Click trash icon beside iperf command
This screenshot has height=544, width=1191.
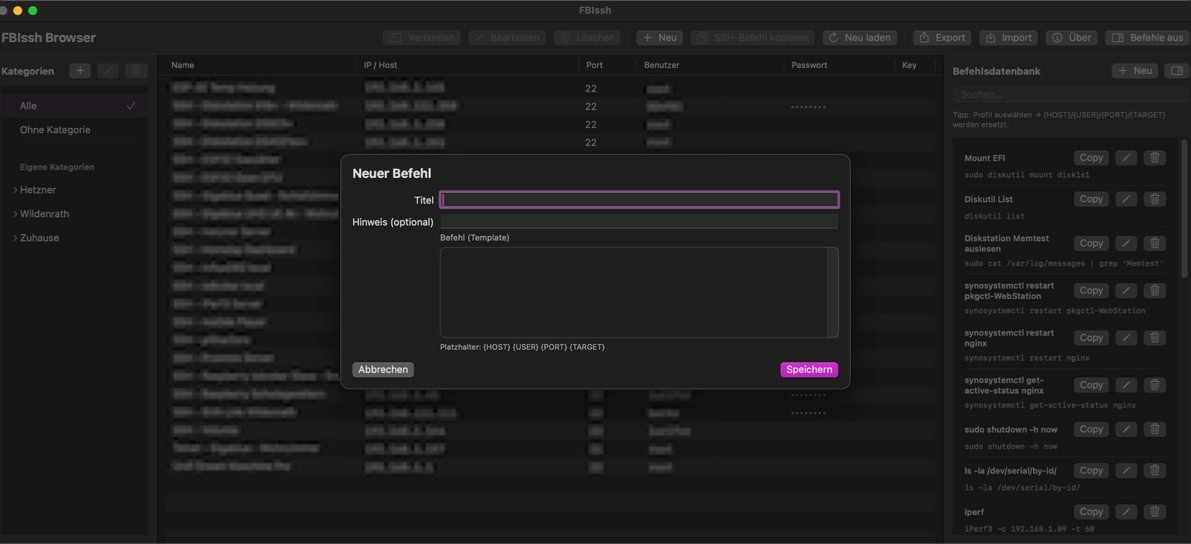1154,511
